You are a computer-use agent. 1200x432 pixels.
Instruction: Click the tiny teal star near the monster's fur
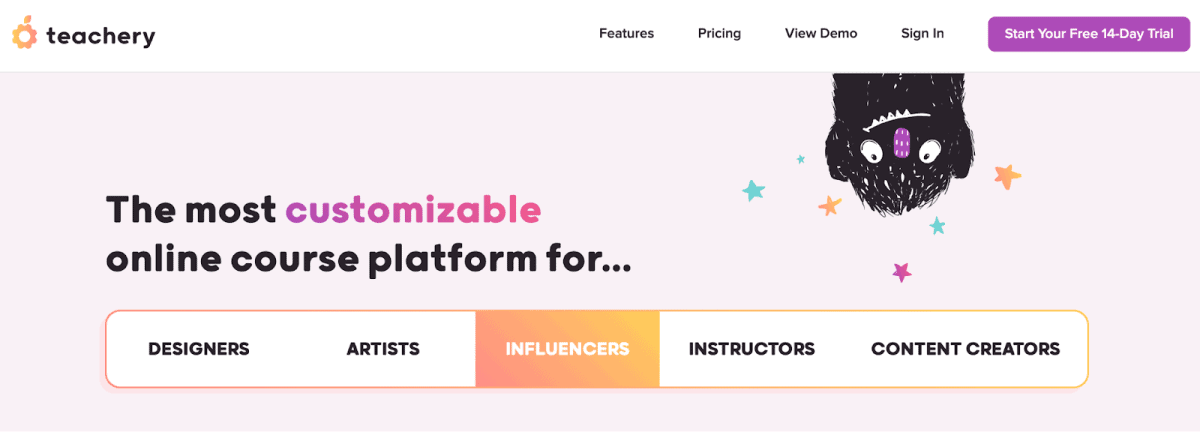click(x=801, y=159)
